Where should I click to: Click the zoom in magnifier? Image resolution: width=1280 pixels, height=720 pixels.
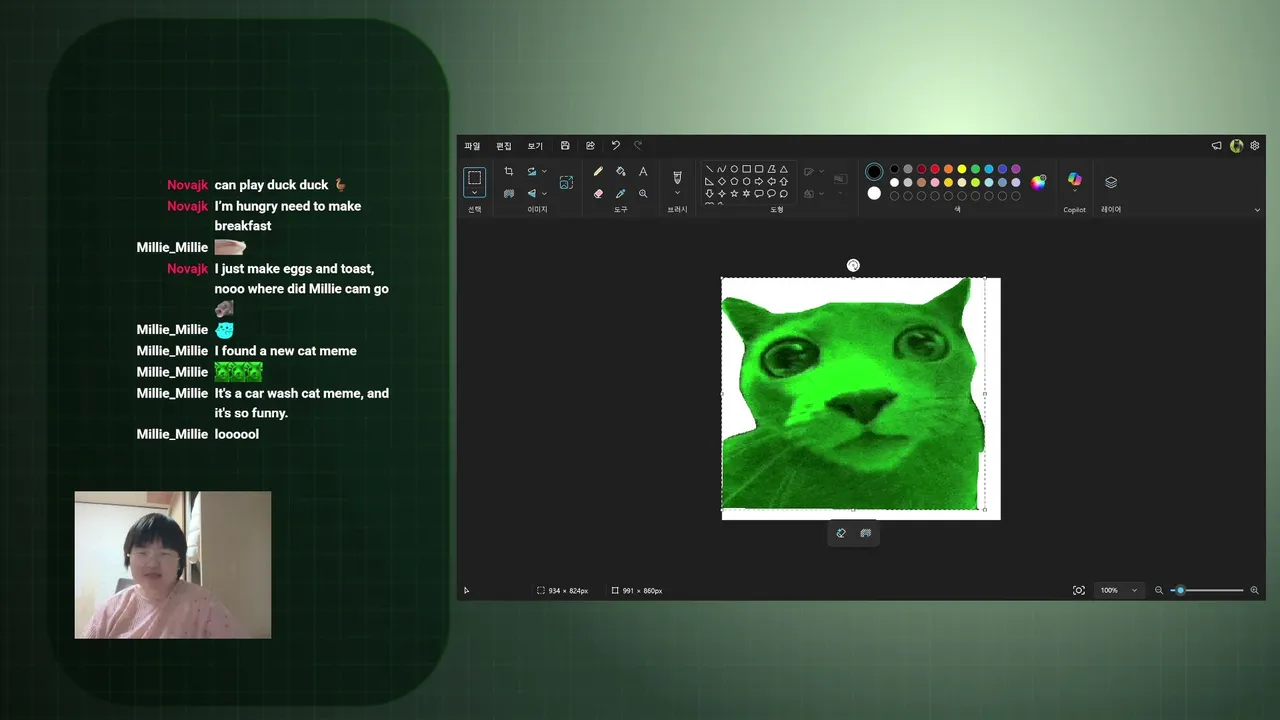pos(1254,590)
